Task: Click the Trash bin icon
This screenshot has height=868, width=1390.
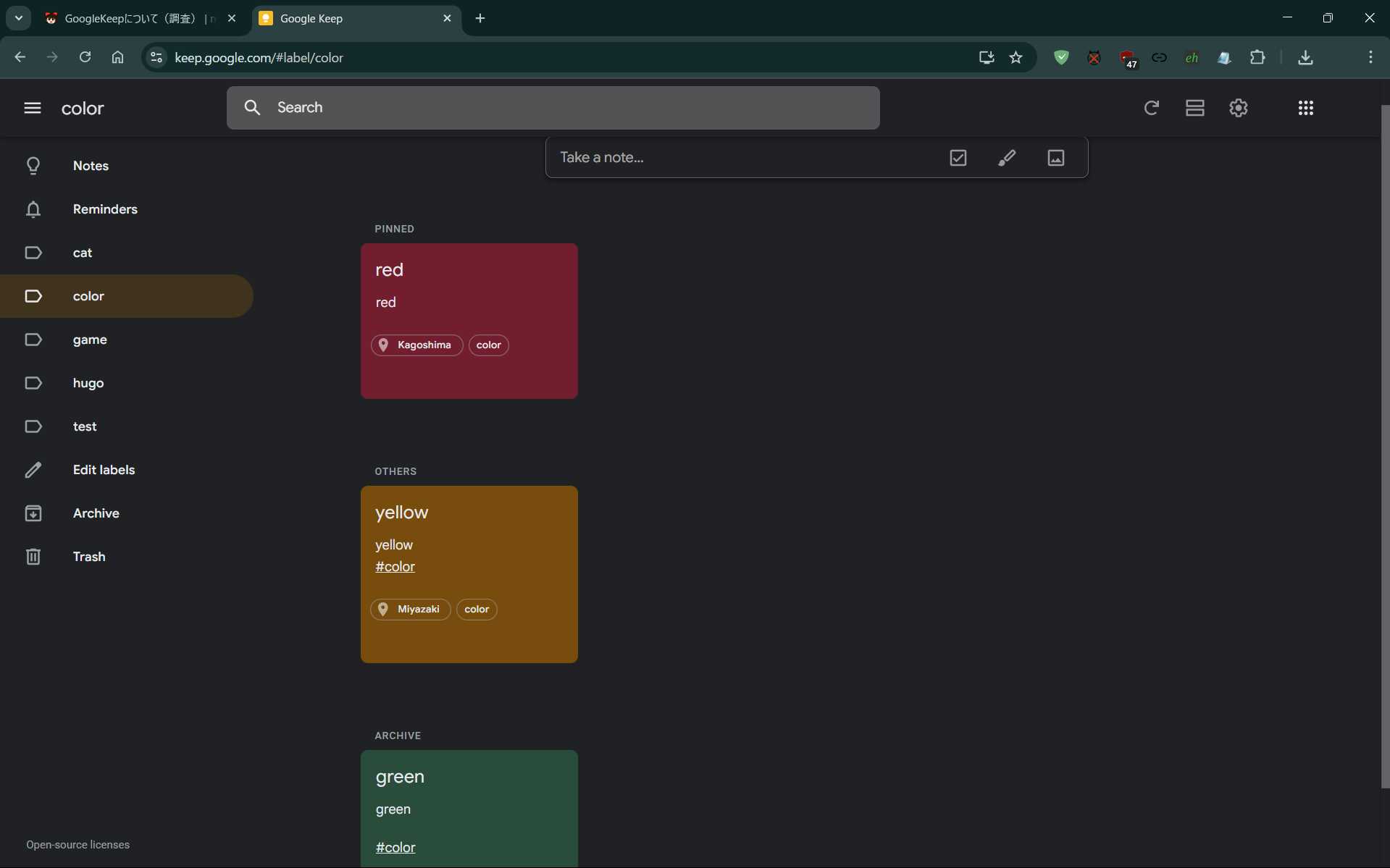Action: coord(33,557)
